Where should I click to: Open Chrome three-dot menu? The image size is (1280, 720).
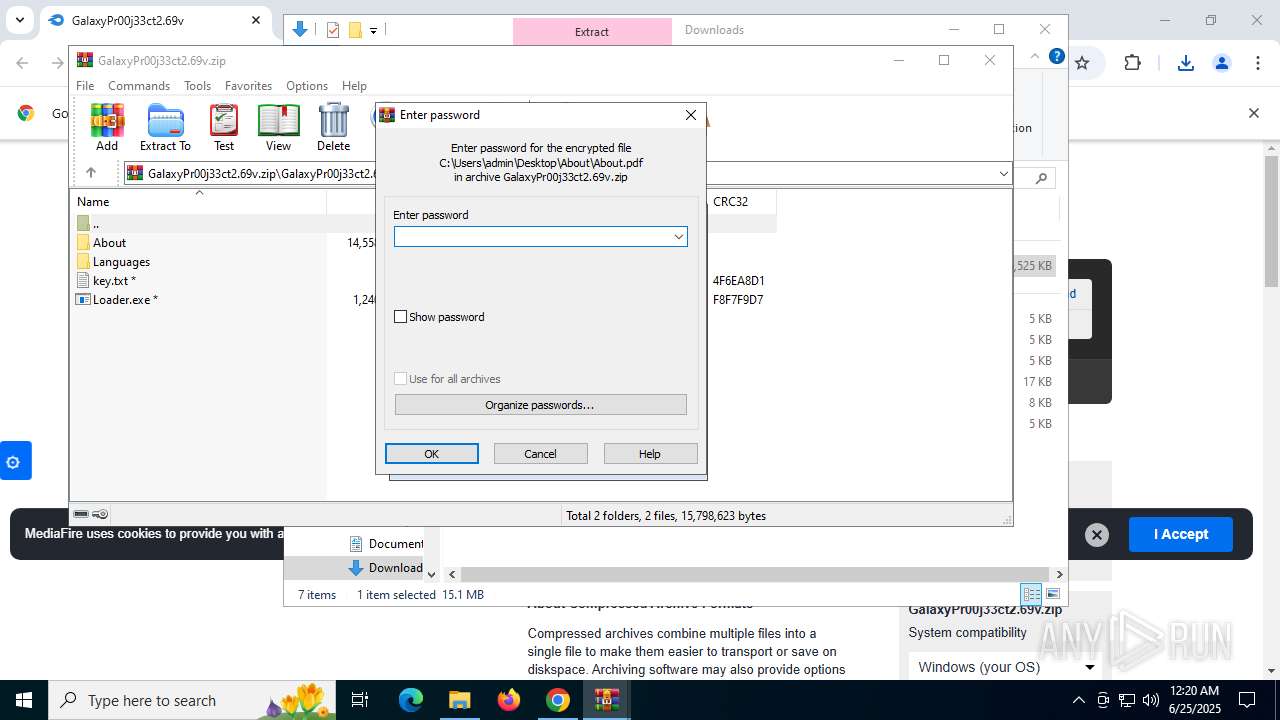tap(1258, 63)
